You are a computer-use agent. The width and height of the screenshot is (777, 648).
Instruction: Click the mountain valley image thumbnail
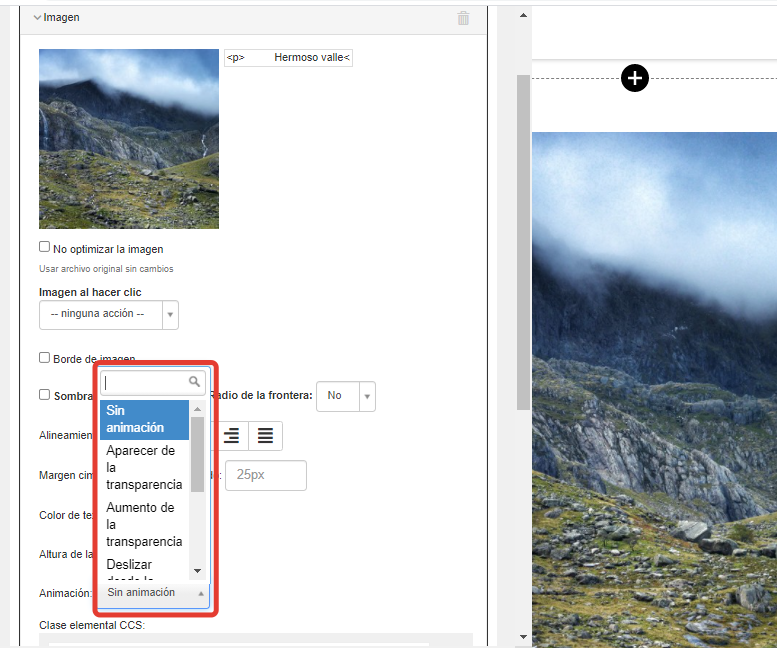[129, 139]
